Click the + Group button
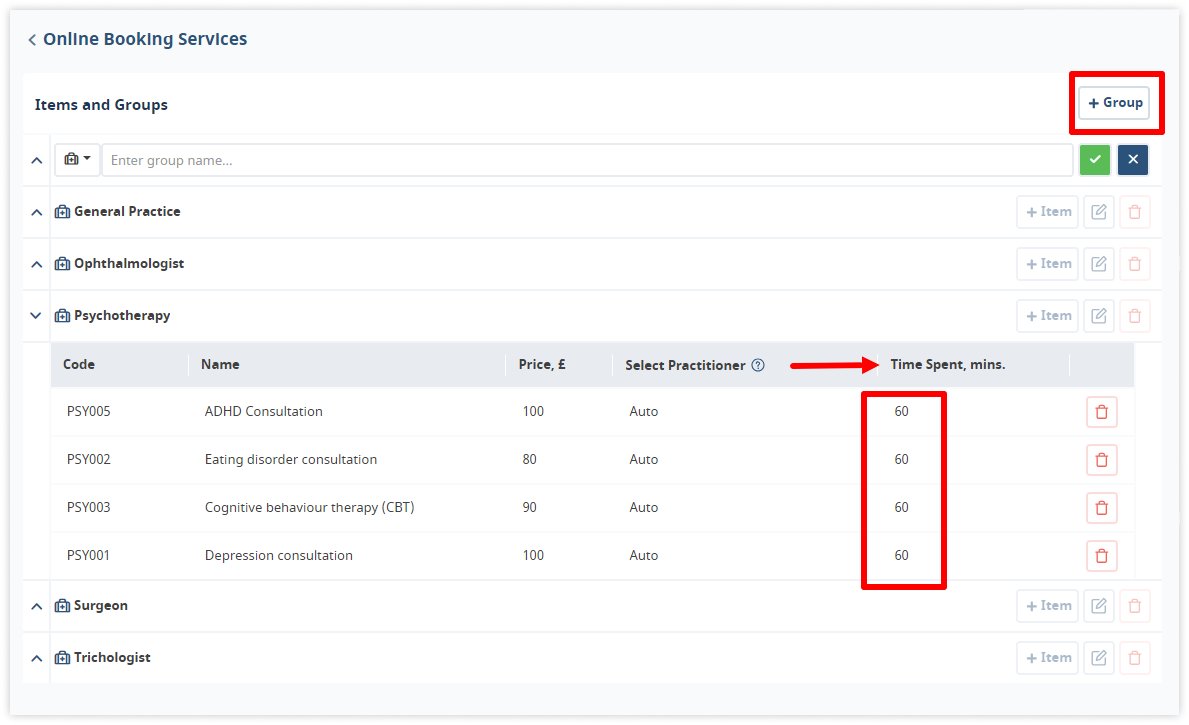 pyautogui.click(x=1115, y=102)
